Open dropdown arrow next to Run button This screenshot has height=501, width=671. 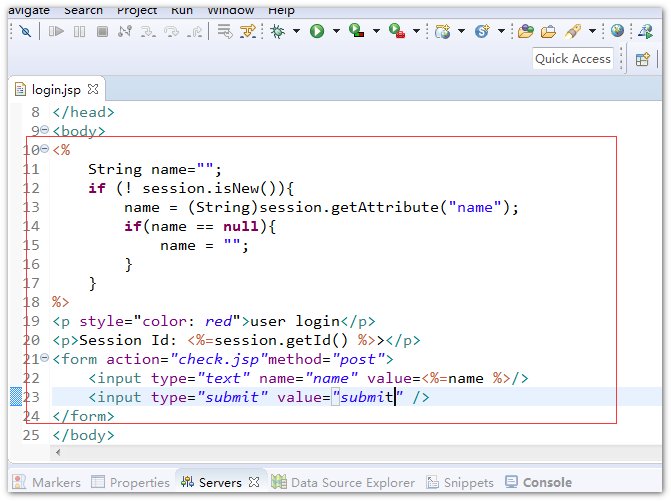click(336, 31)
